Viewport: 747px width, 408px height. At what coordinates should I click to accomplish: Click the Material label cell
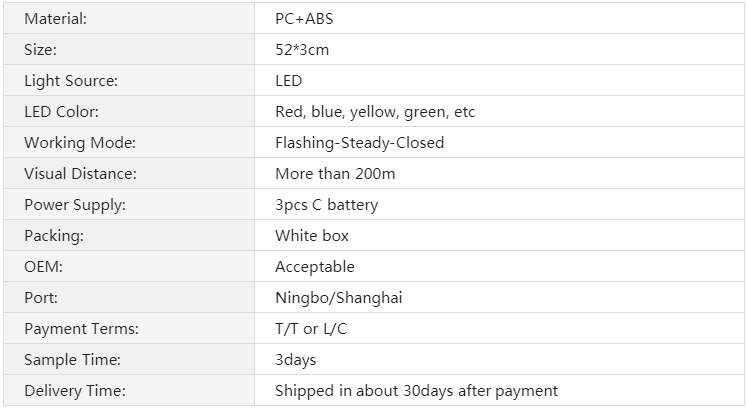(129, 18)
